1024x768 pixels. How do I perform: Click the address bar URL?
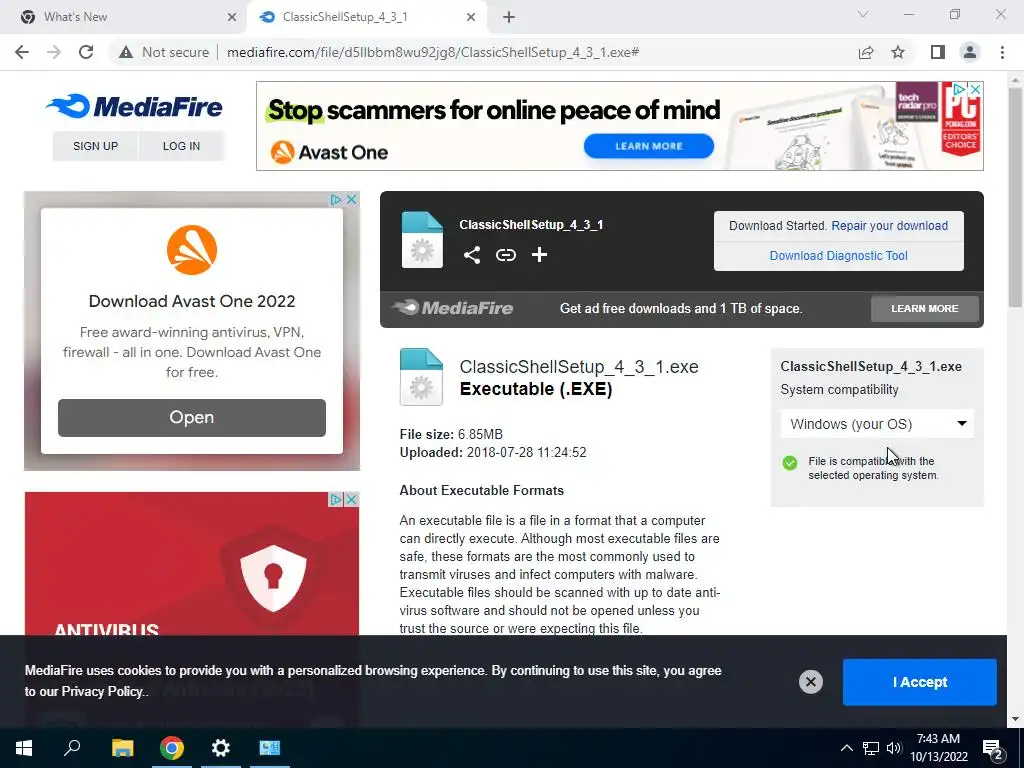click(x=433, y=52)
